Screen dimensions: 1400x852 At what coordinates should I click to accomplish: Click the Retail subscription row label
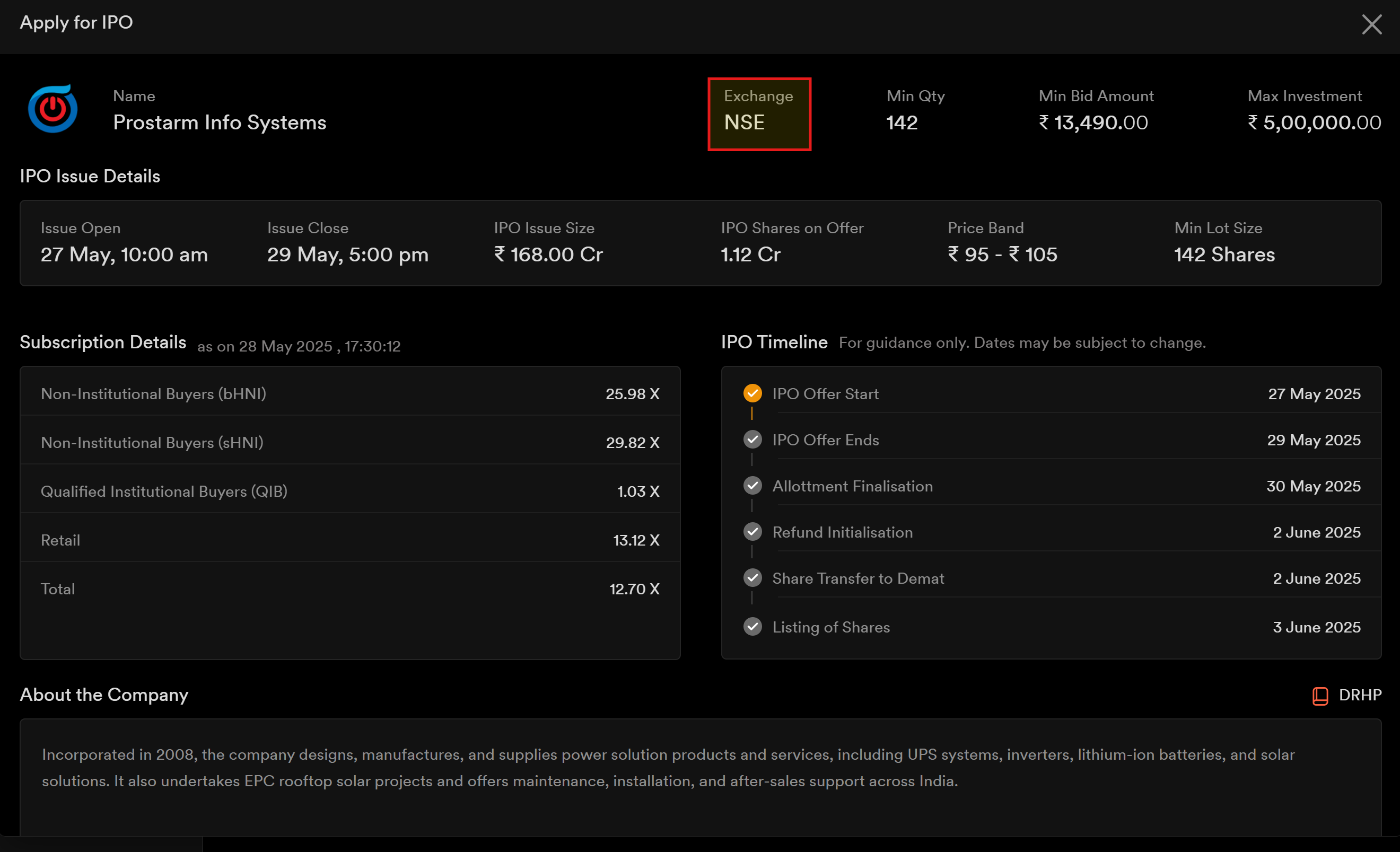[x=60, y=540]
